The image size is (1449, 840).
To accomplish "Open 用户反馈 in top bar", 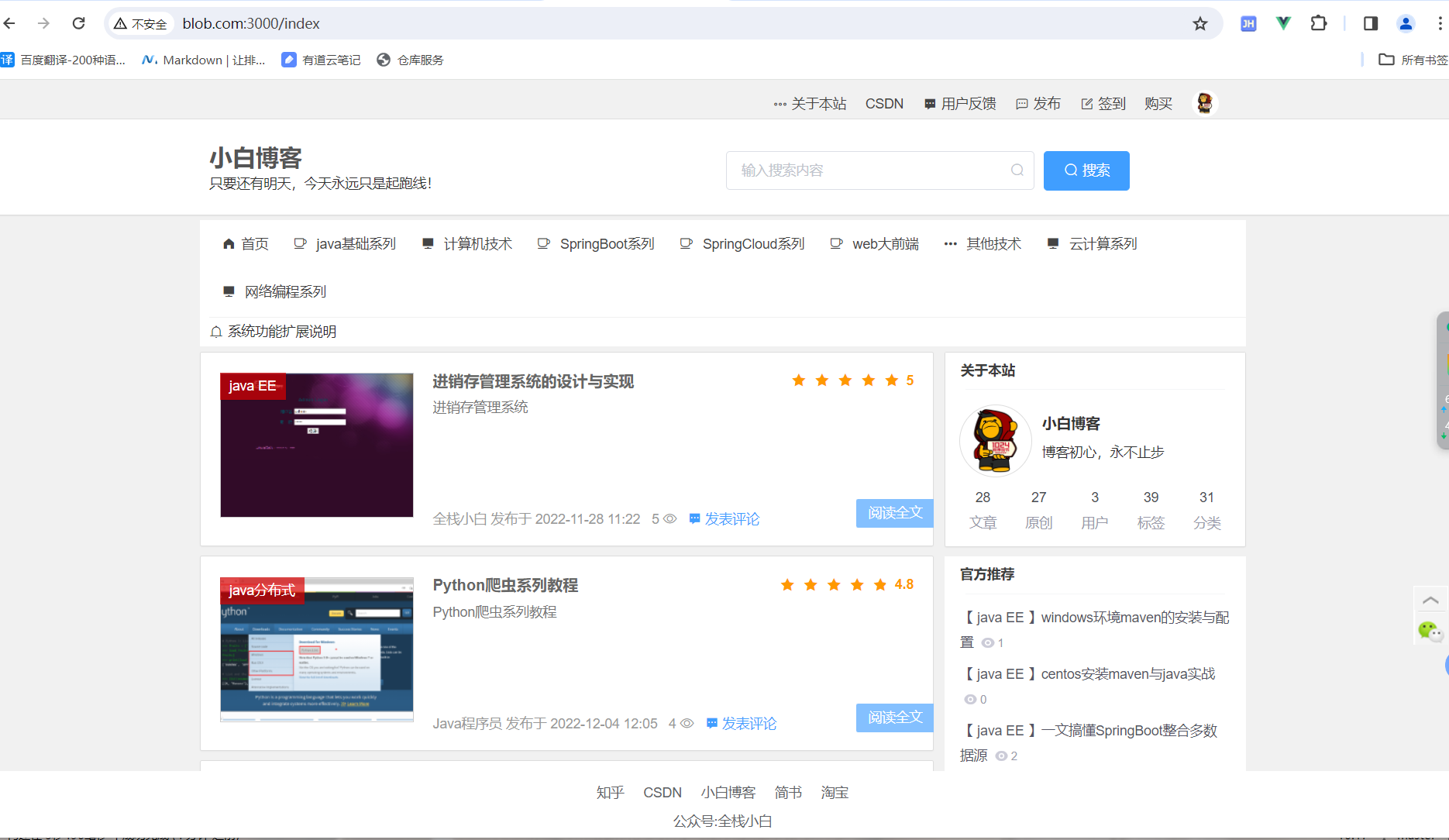I will tap(960, 103).
